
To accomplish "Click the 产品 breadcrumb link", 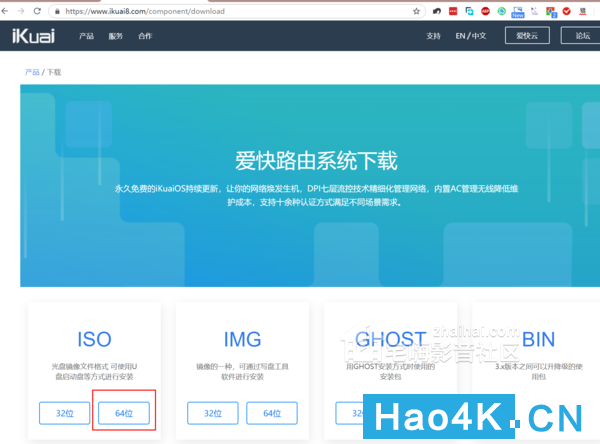I will (x=32, y=72).
